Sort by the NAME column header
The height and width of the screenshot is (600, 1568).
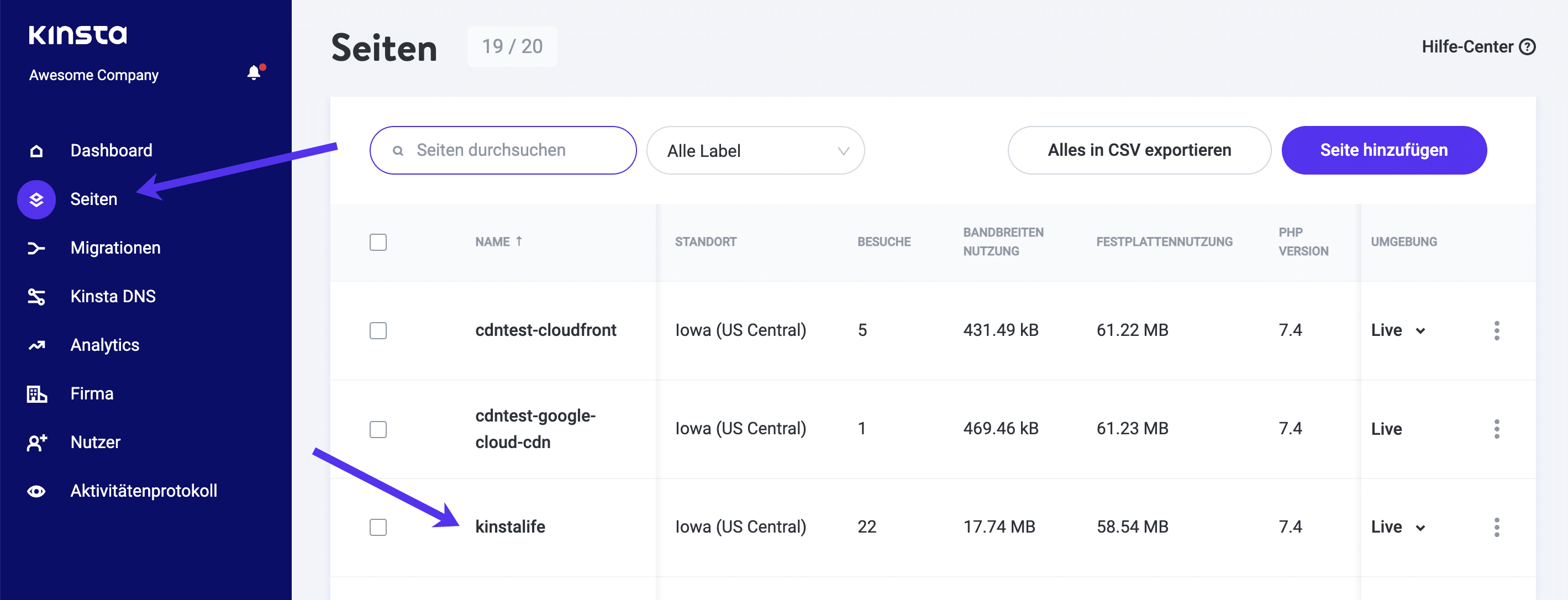click(x=492, y=241)
